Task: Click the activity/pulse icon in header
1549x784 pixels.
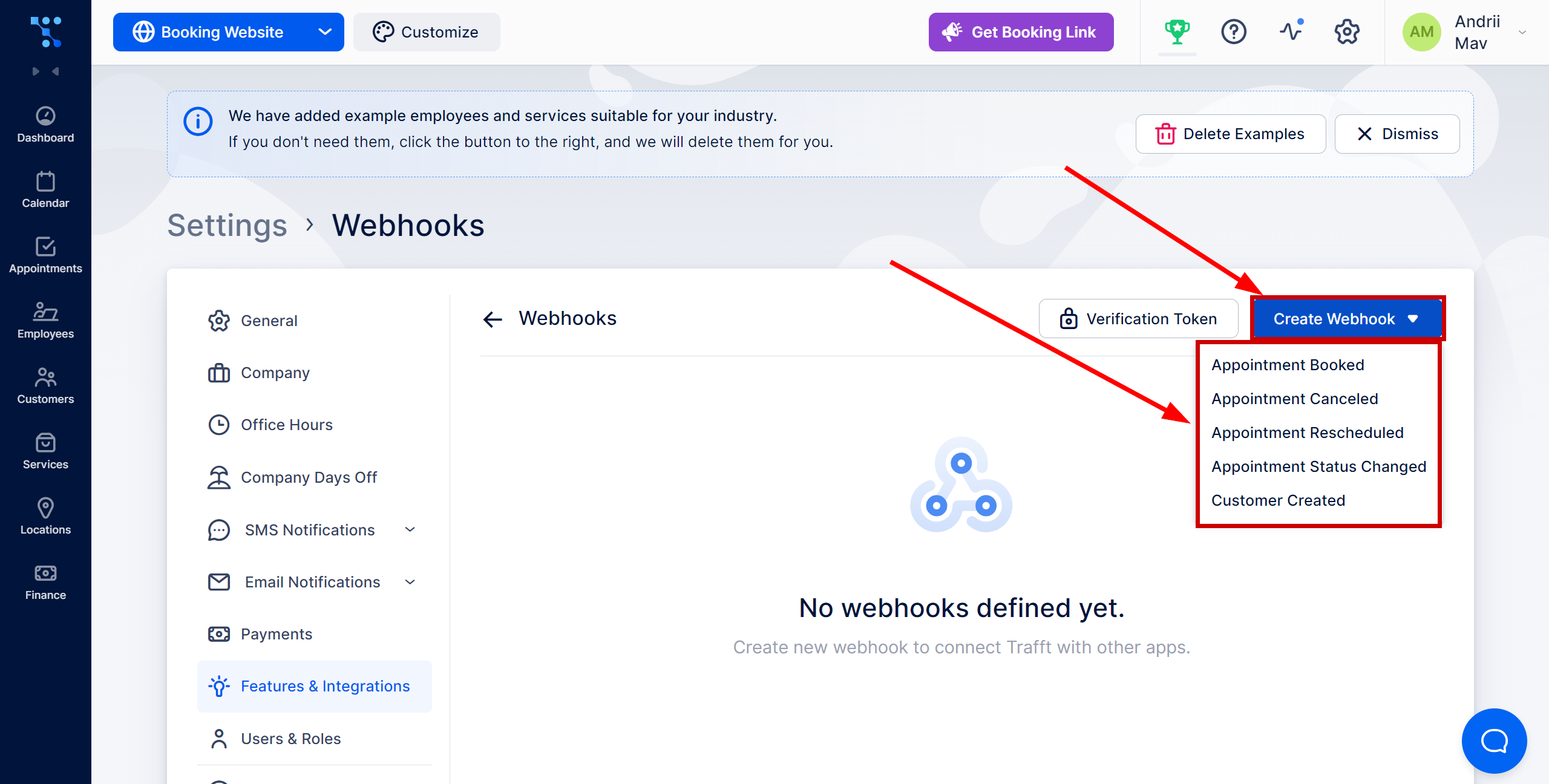Action: pyautogui.click(x=1291, y=31)
